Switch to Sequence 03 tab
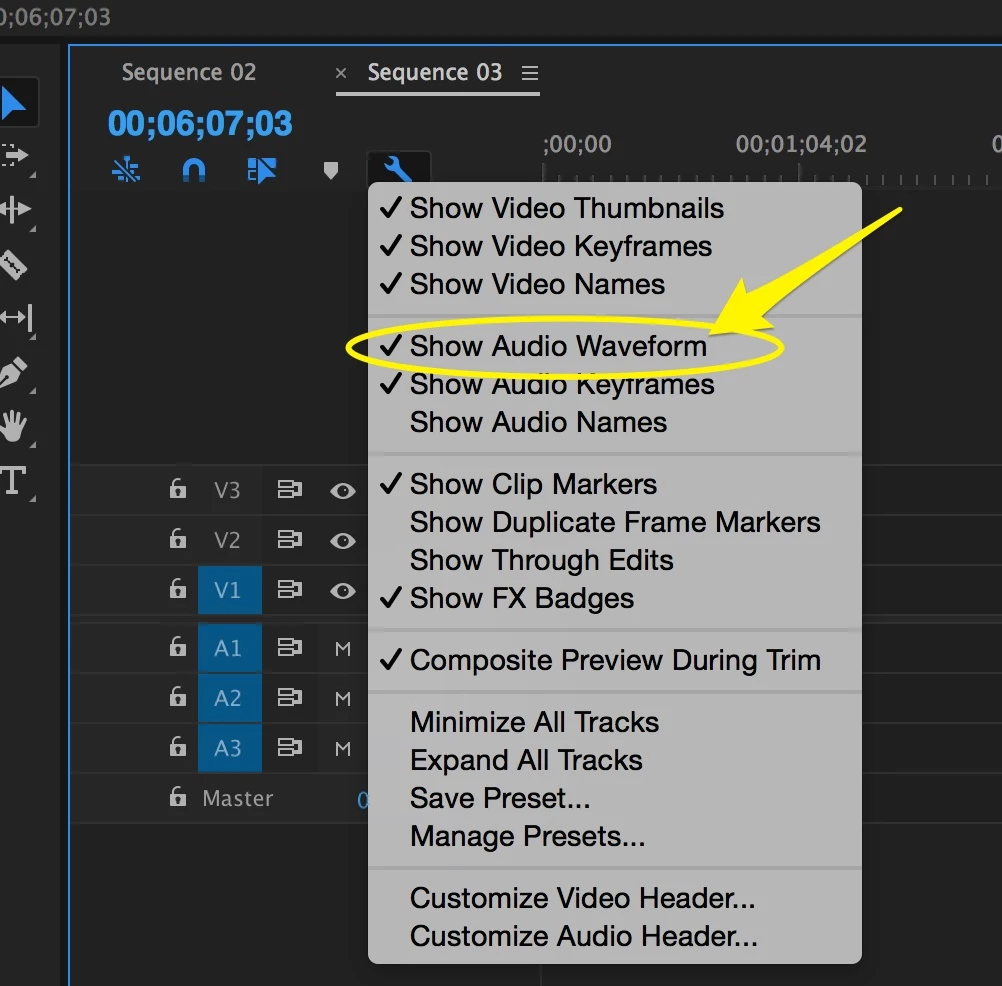This screenshot has height=986, width=1002. [x=435, y=72]
